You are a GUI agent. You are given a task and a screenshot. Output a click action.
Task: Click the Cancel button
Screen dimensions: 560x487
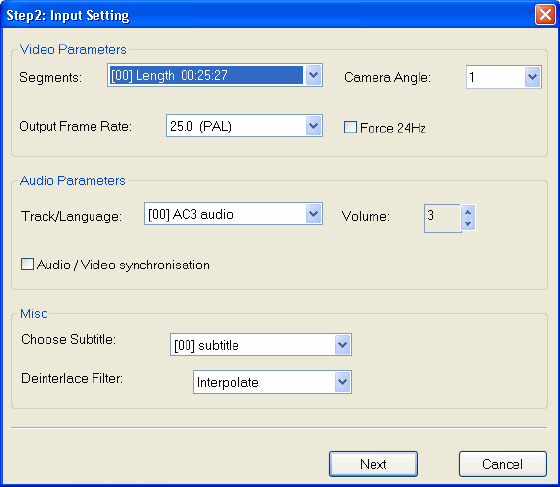click(x=502, y=464)
